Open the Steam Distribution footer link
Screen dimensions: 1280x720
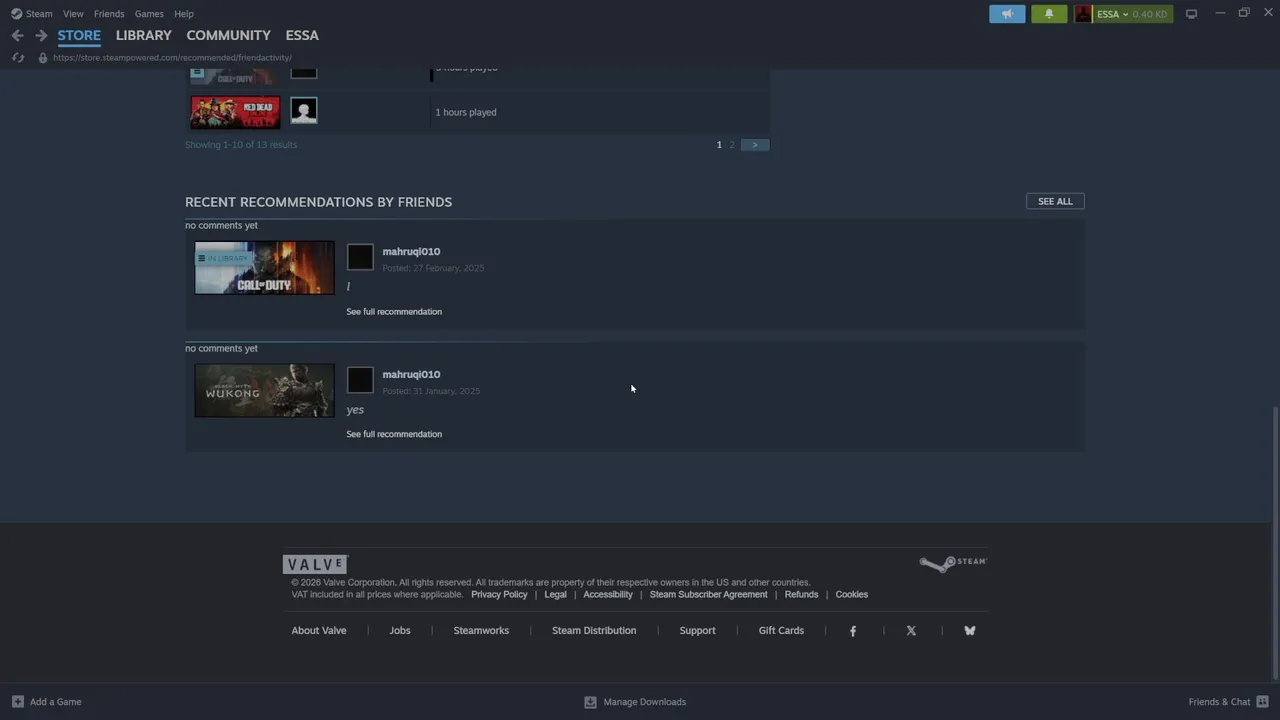pos(594,631)
